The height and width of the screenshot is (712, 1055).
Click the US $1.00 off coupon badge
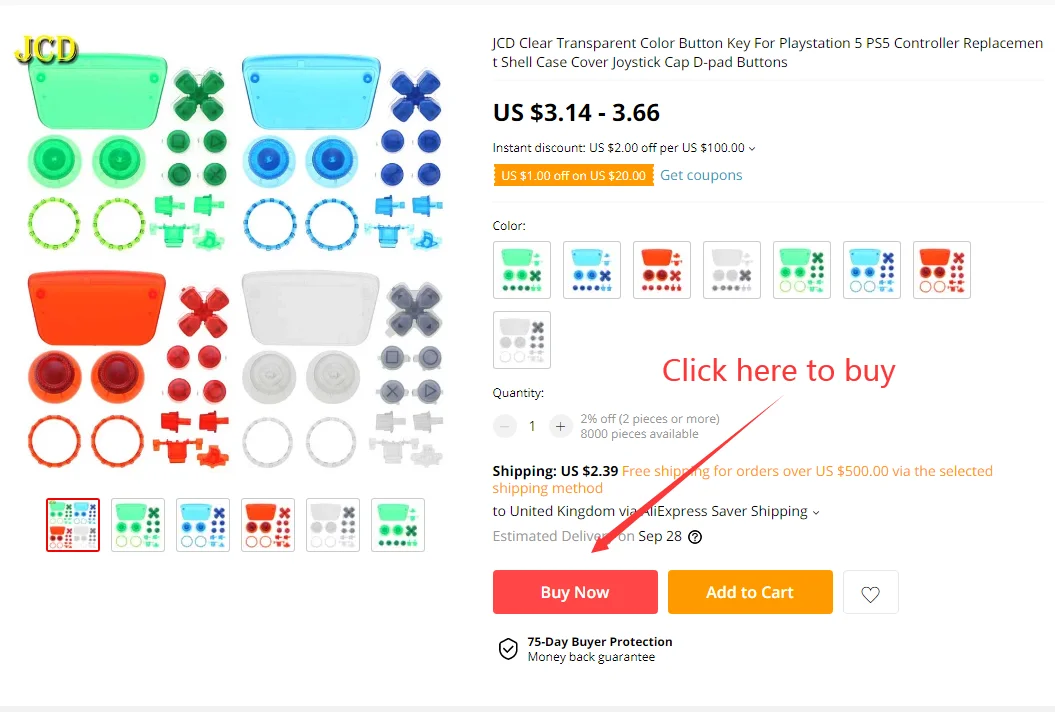(x=573, y=175)
